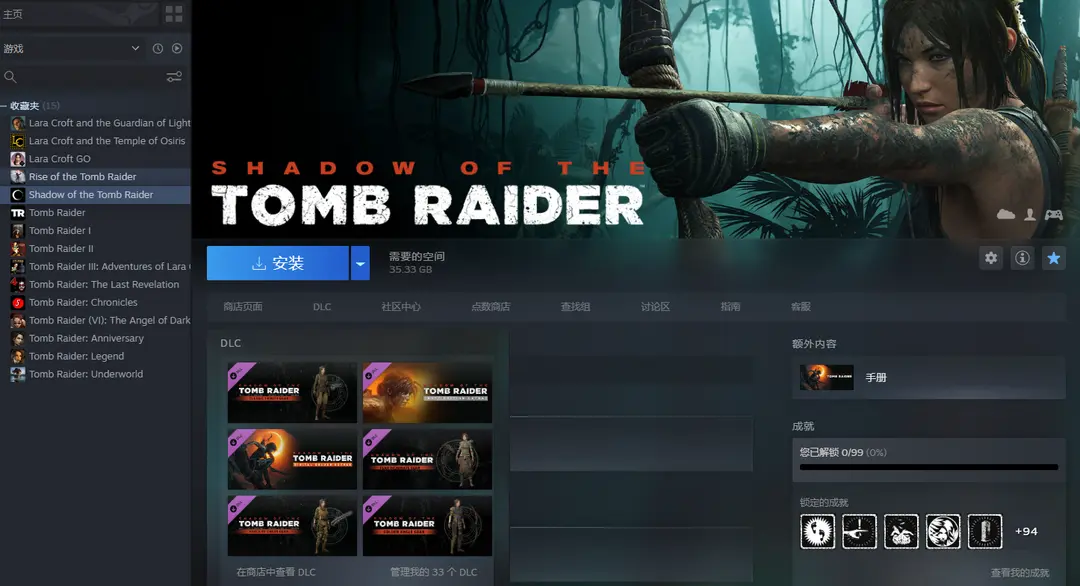Screen dimensions: 1080x586
Task: Click +94 to see more achievements
Action: pos(1026,532)
